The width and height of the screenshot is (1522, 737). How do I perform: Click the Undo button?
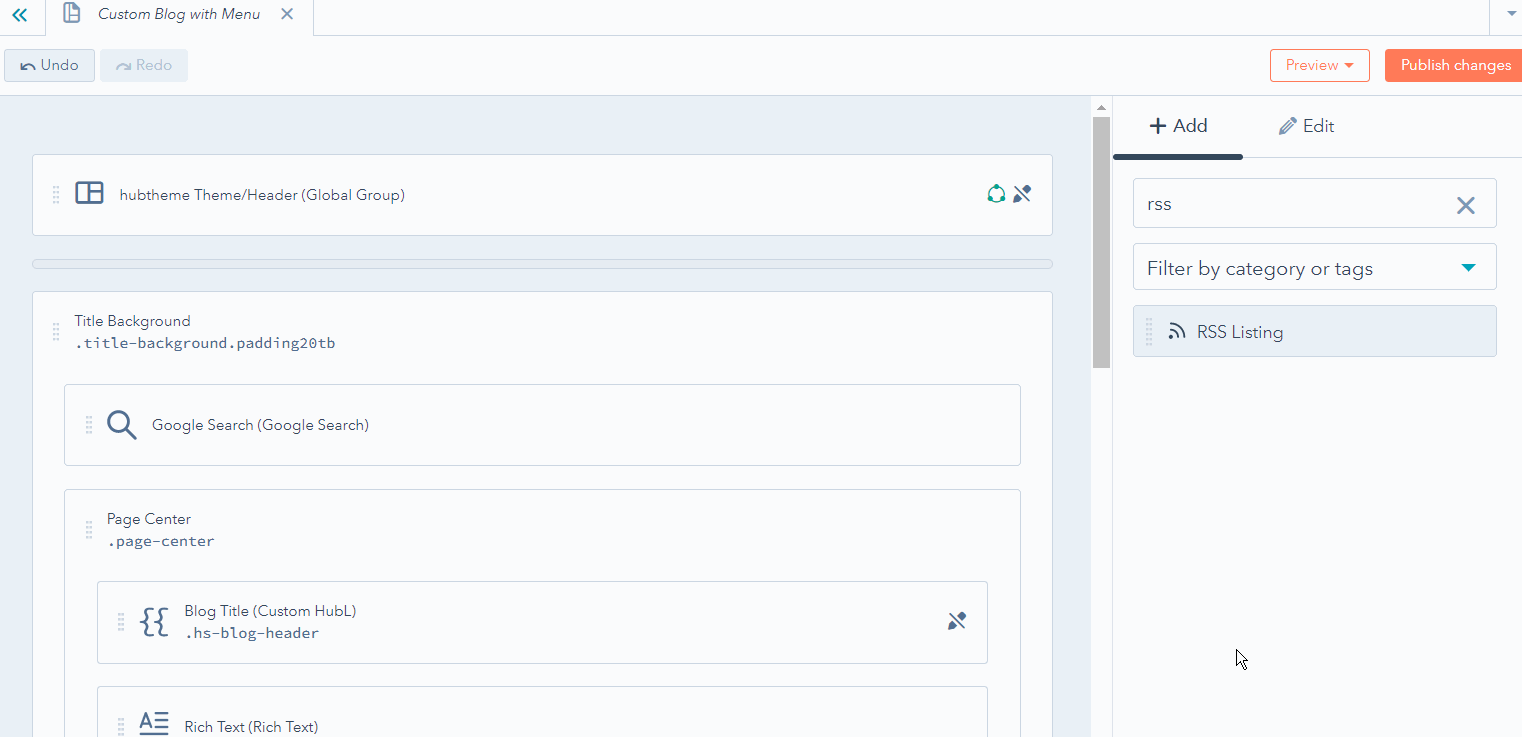click(50, 65)
